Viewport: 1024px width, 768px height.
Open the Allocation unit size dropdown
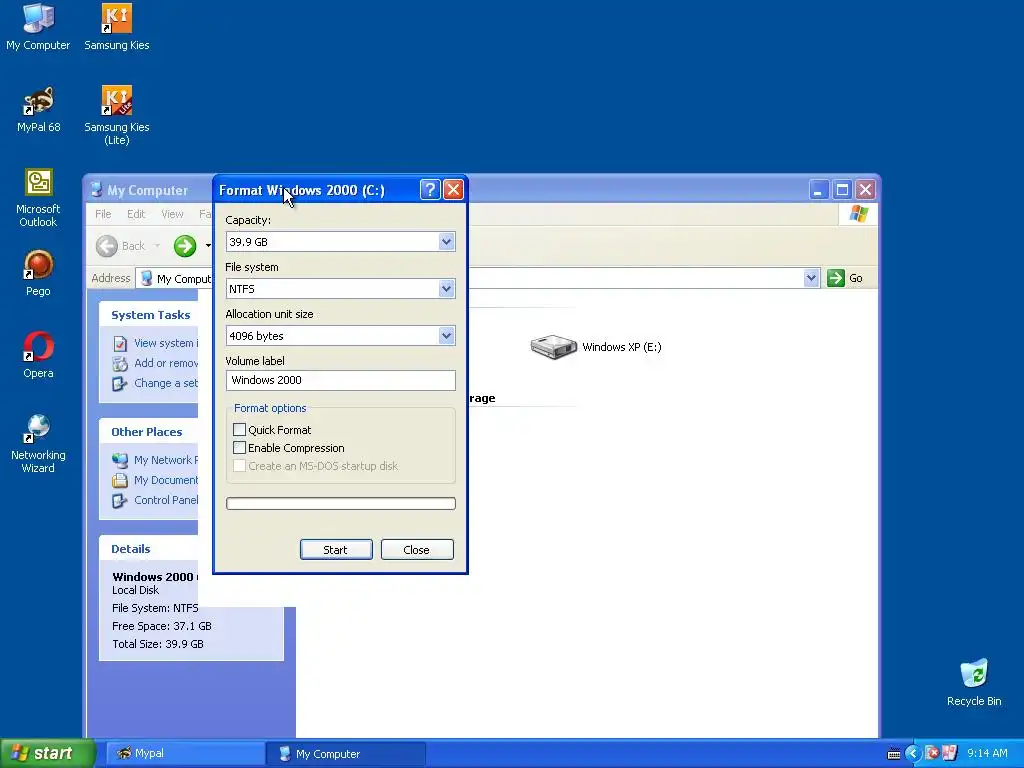point(446,336)
